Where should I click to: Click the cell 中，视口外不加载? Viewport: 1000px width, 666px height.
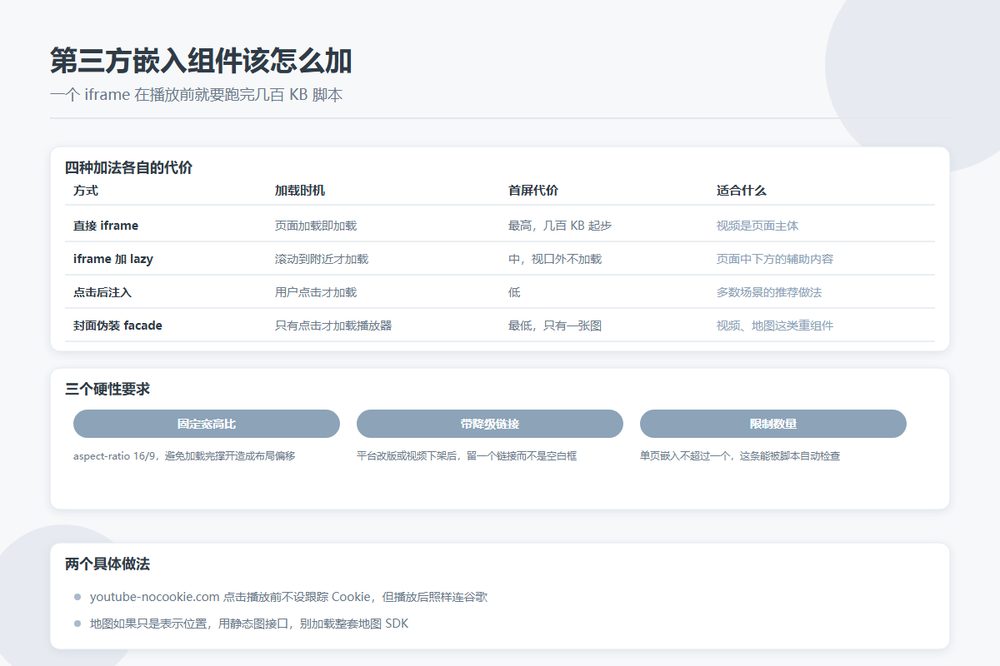point(555,259)
